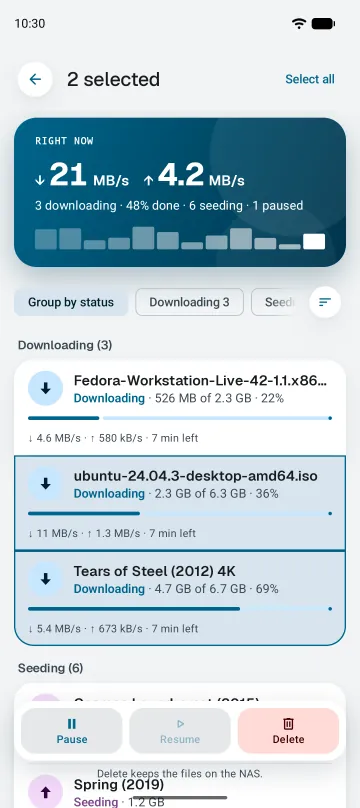Tap the home indicator bar
The image size is (360, 808).
point(180,798)
